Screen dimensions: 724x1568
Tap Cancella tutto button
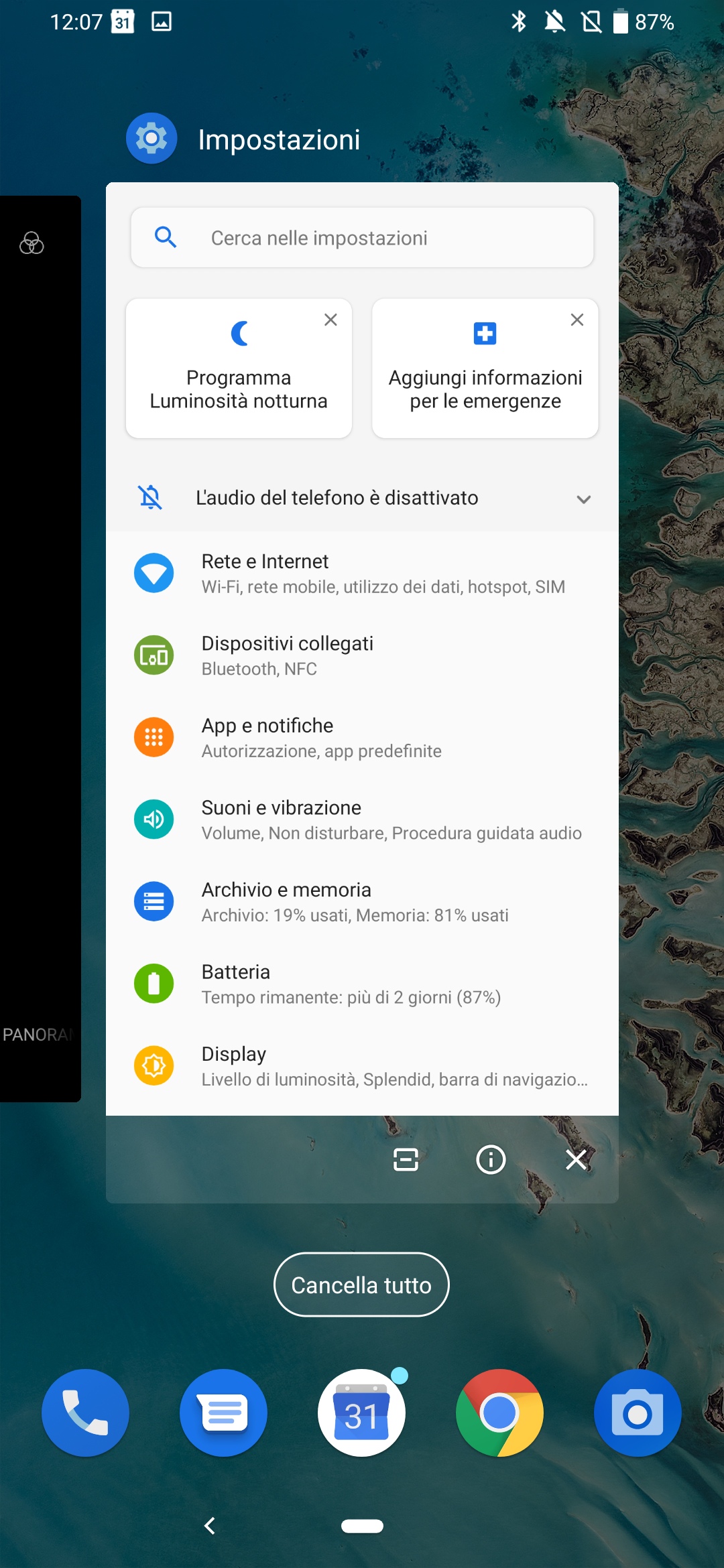[361, 1285]
